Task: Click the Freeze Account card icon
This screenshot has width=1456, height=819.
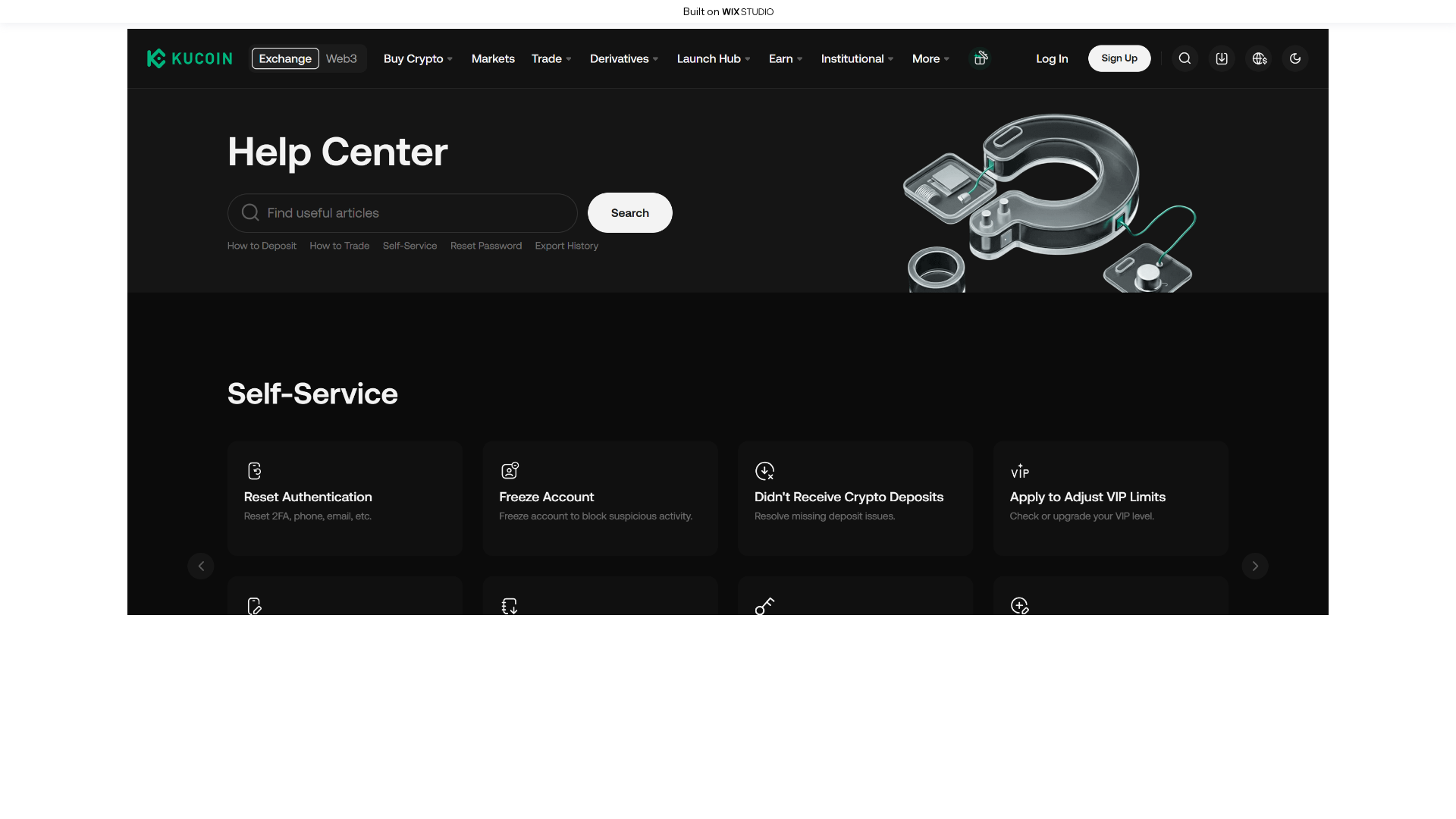Action: (510, 471)
